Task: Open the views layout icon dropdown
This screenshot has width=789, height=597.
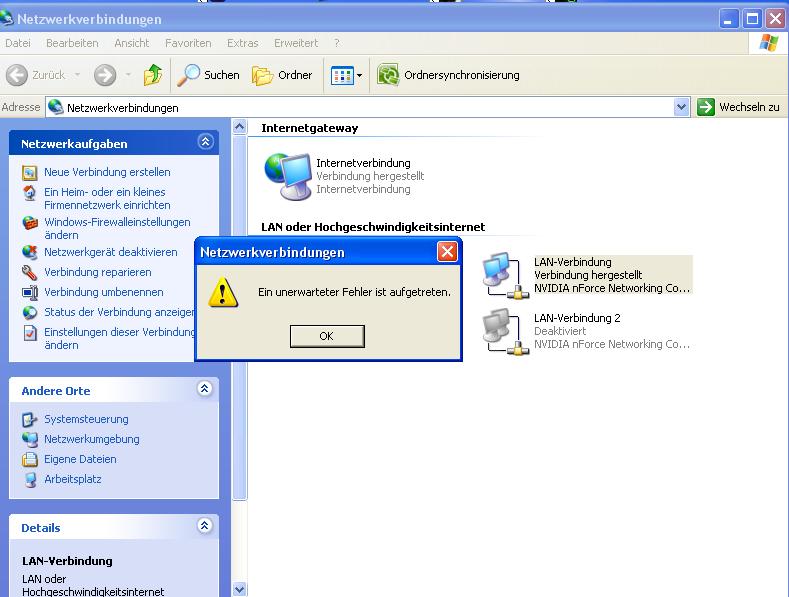Action: [347, 76]
